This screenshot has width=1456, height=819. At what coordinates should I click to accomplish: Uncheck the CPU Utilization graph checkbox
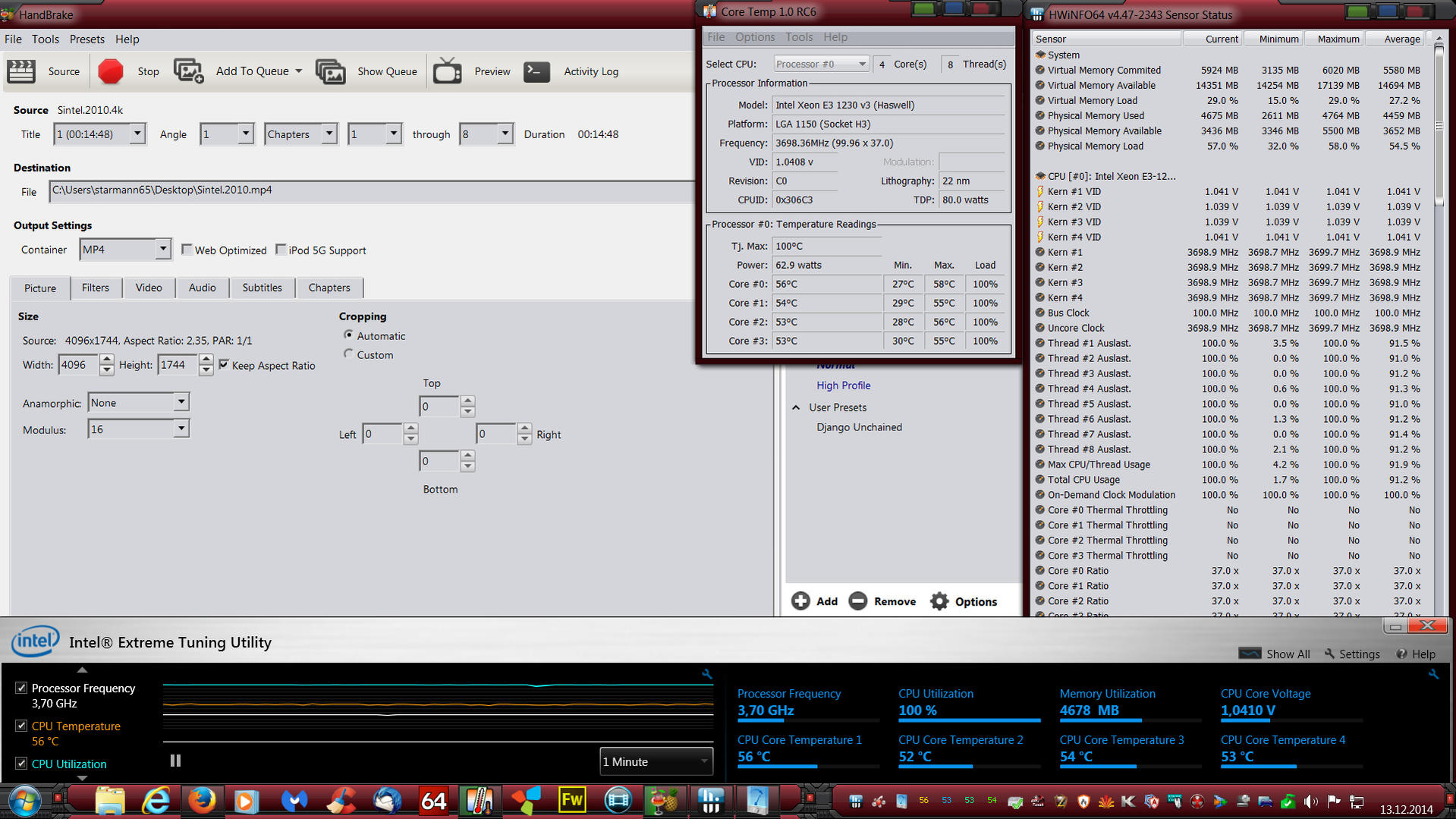(x=21, y=764)
